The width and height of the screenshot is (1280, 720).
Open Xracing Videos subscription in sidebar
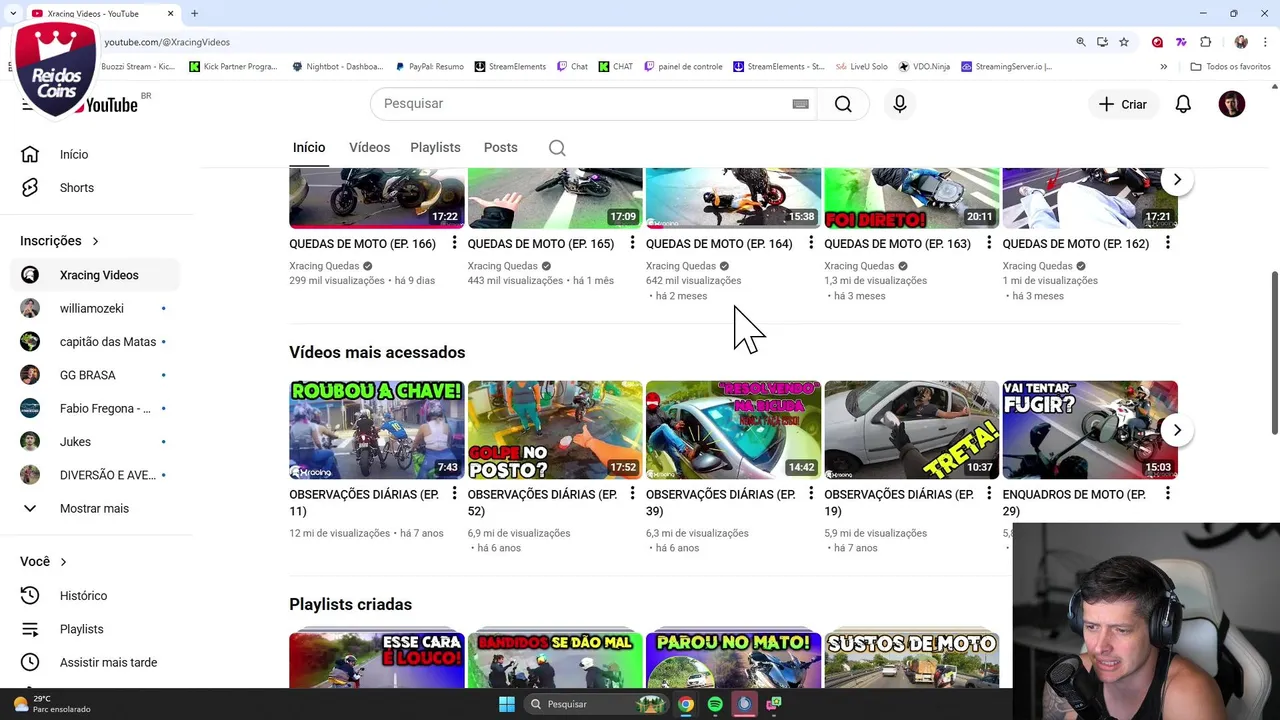tap(96, 275)
